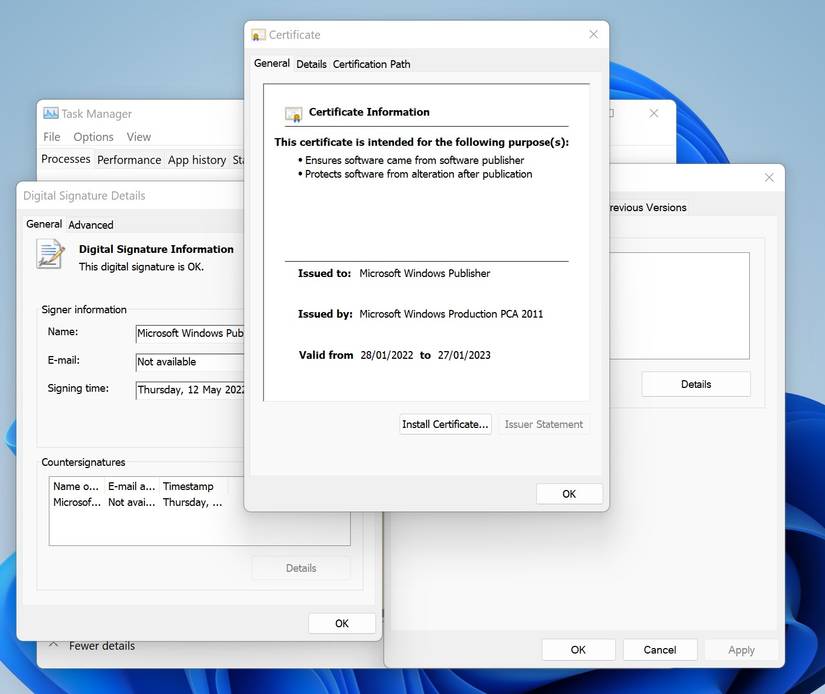This screenshot has width=825, height=694.
Task: Open the Previous Versions tab
Action: [651, 207]
